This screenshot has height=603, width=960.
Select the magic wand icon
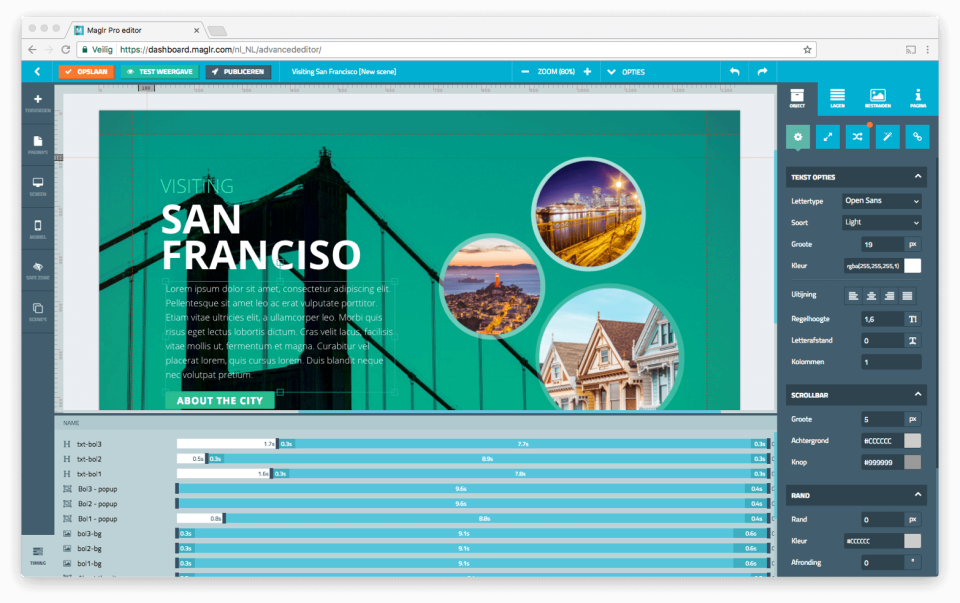pos(887,137)
